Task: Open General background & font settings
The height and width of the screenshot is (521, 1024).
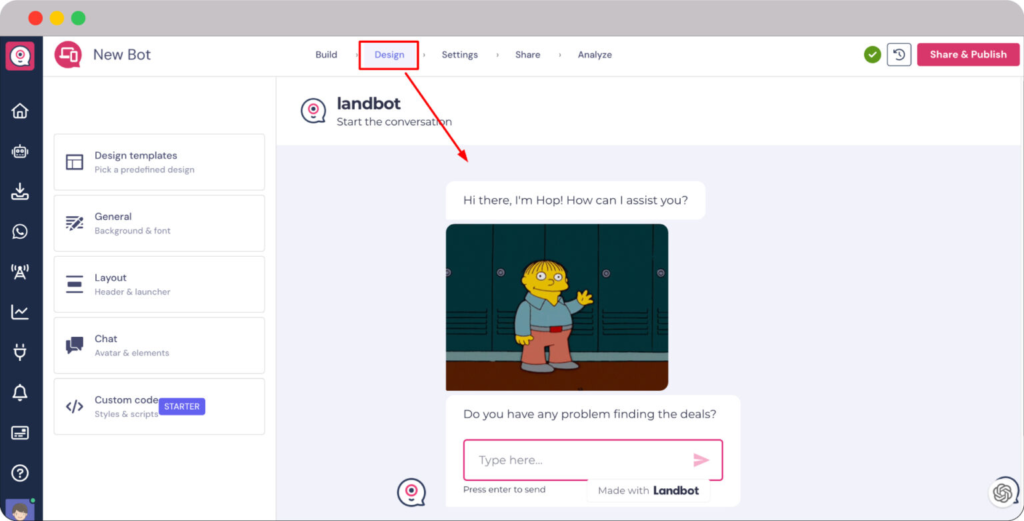Action: click(159, 223)
